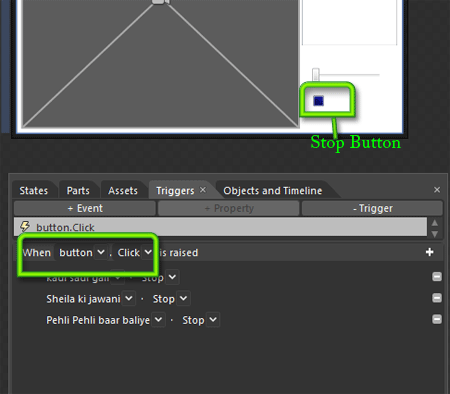The image size is (450, 394).
Task: Switch to the States tab
Action: [34, 191]
